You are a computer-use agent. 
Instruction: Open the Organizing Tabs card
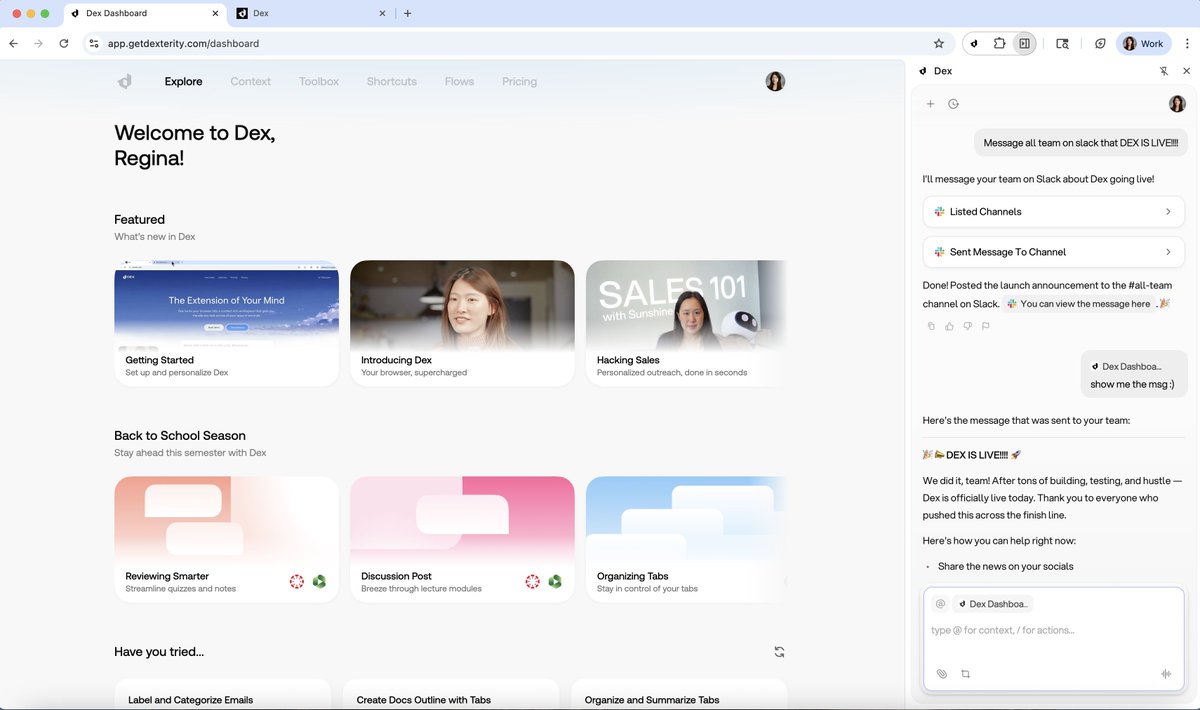686,540
